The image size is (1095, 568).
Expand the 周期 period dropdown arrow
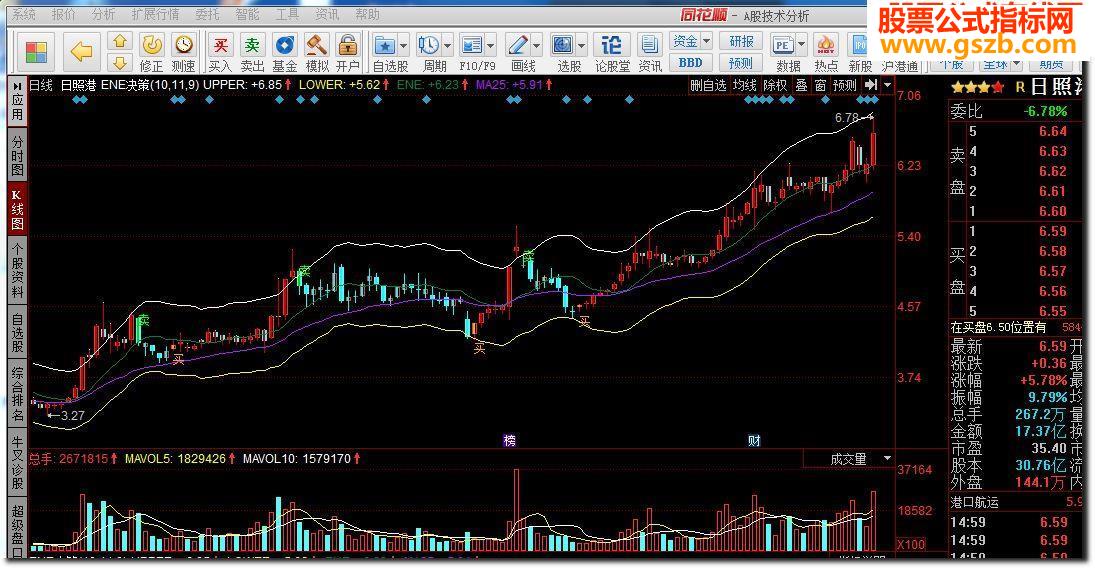click(x=448, y=46)
